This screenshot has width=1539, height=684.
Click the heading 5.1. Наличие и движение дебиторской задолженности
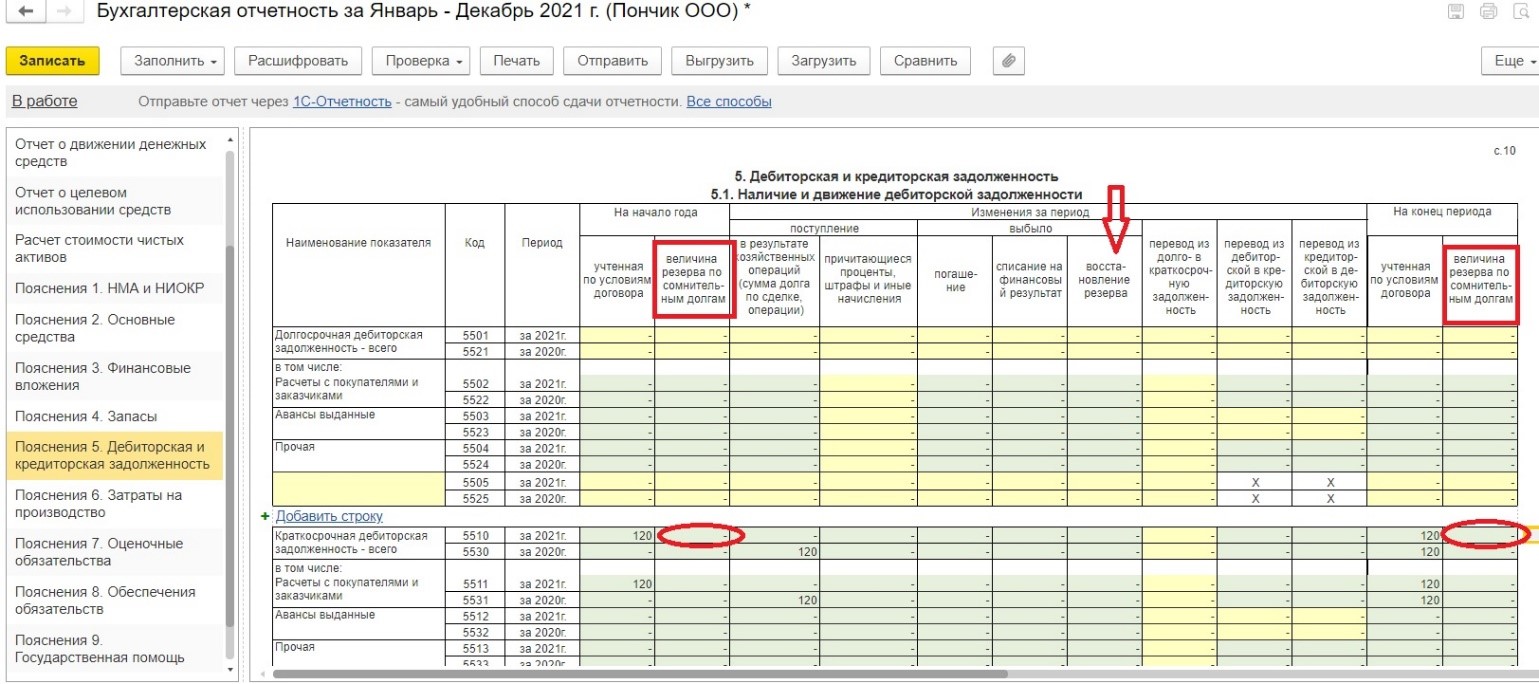(x=896, y=193)
